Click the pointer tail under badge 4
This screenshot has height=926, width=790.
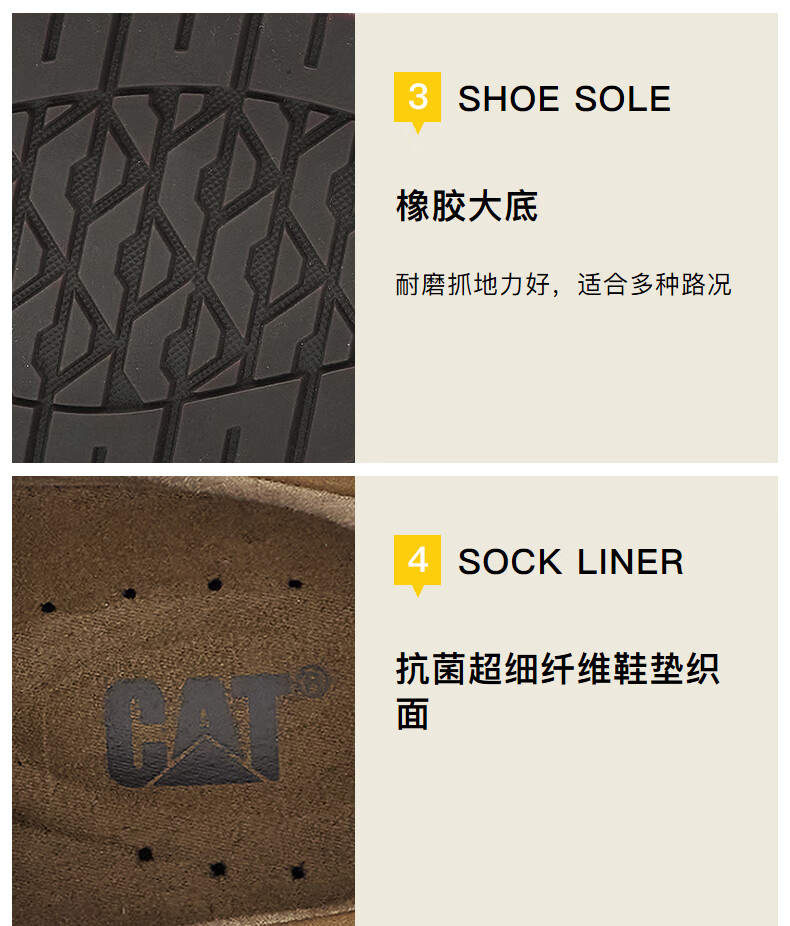[x=418, y=591]
